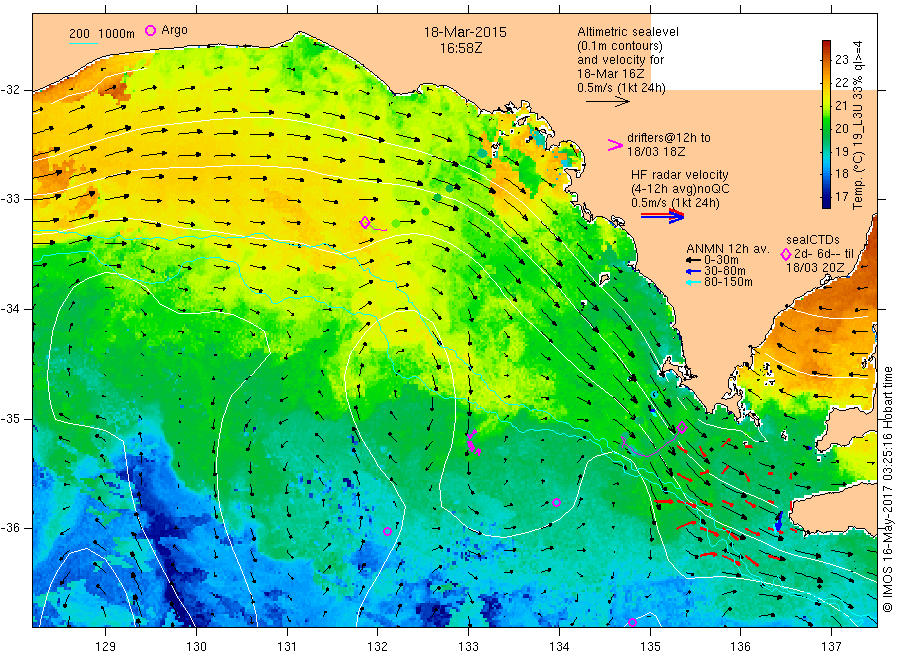
Task: Click the '137' longitude axis label
Action: (831, 647)
